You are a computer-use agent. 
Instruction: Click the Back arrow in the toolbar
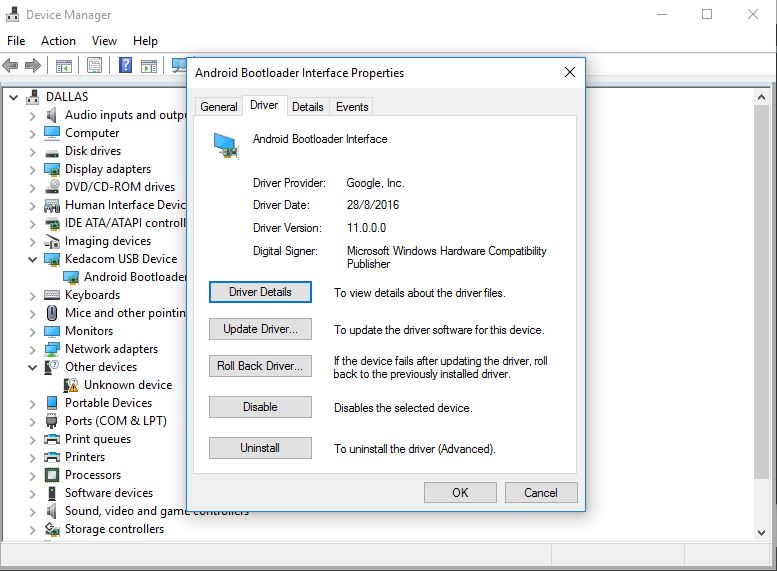[11, 66]
